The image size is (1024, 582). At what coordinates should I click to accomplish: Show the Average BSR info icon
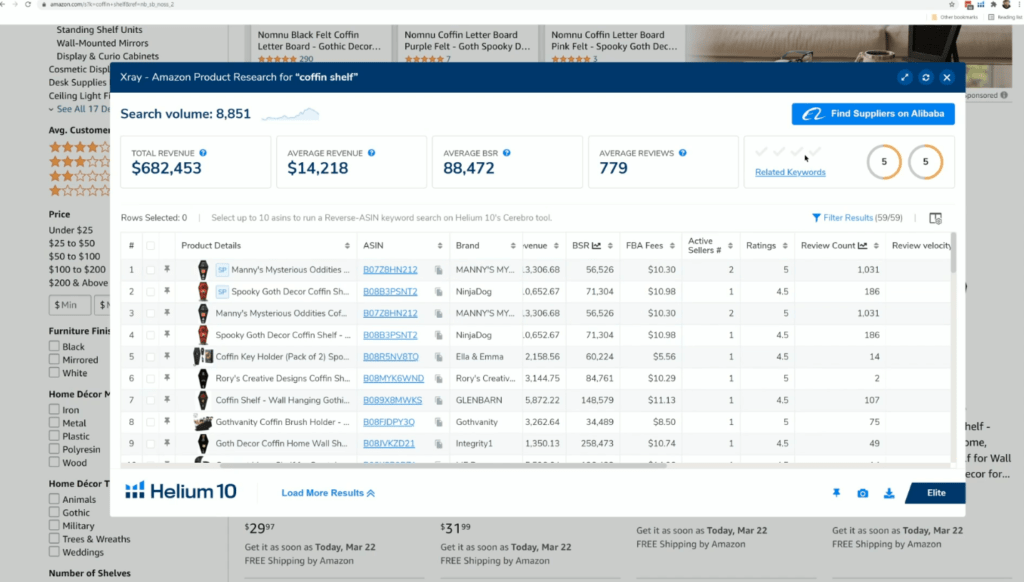pyautogui.click(x=507, y=153)
